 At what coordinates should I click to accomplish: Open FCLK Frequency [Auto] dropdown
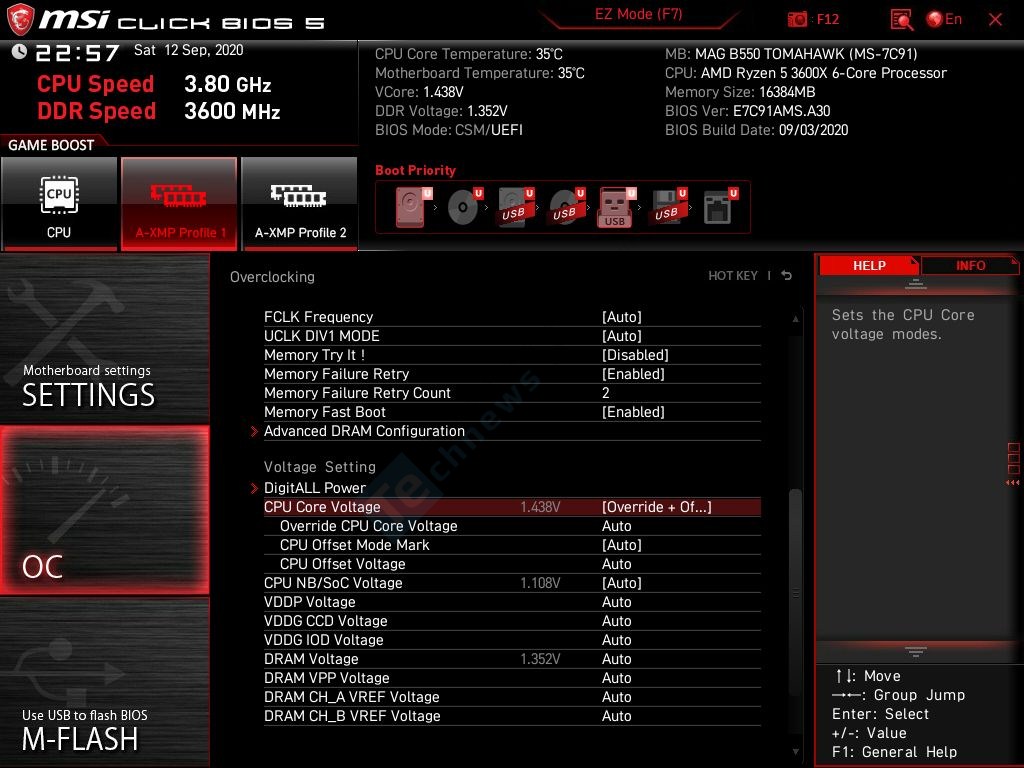622,317
